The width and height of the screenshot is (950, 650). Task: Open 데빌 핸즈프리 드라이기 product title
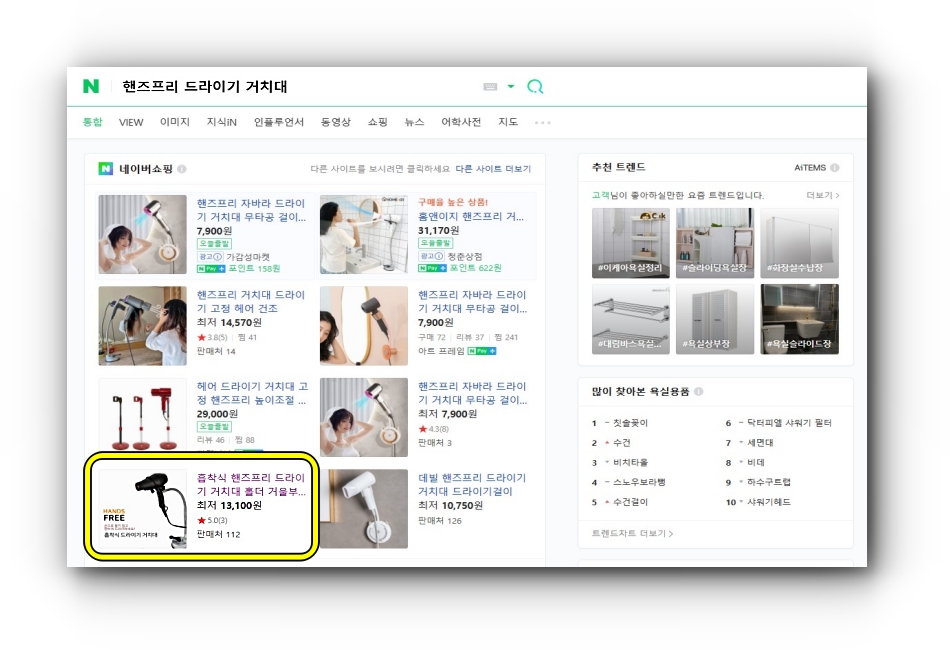click(472, 484)
